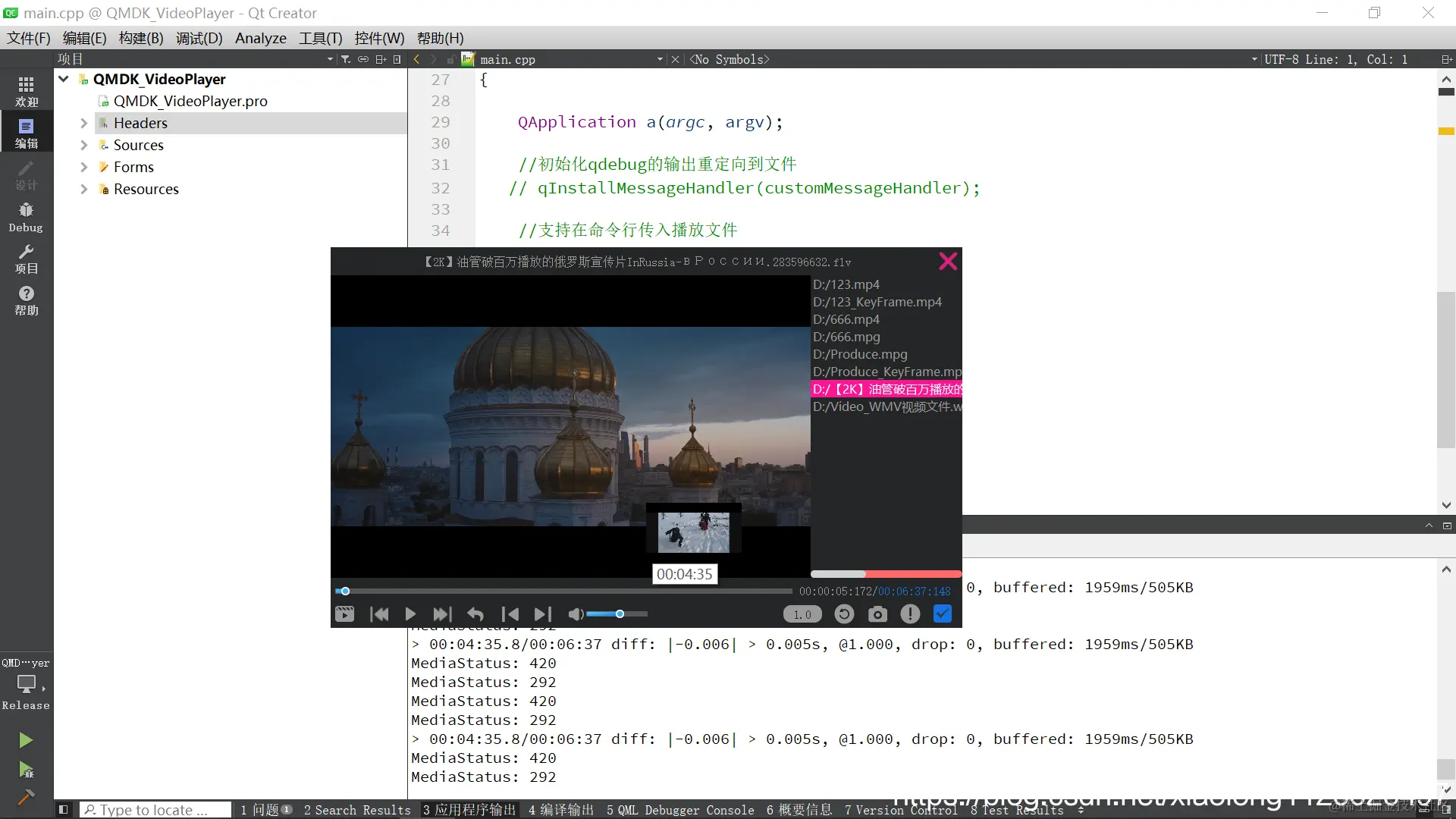Click the snapshot camera icon
Screen dimensions: 1456x819
click(877, 614)
